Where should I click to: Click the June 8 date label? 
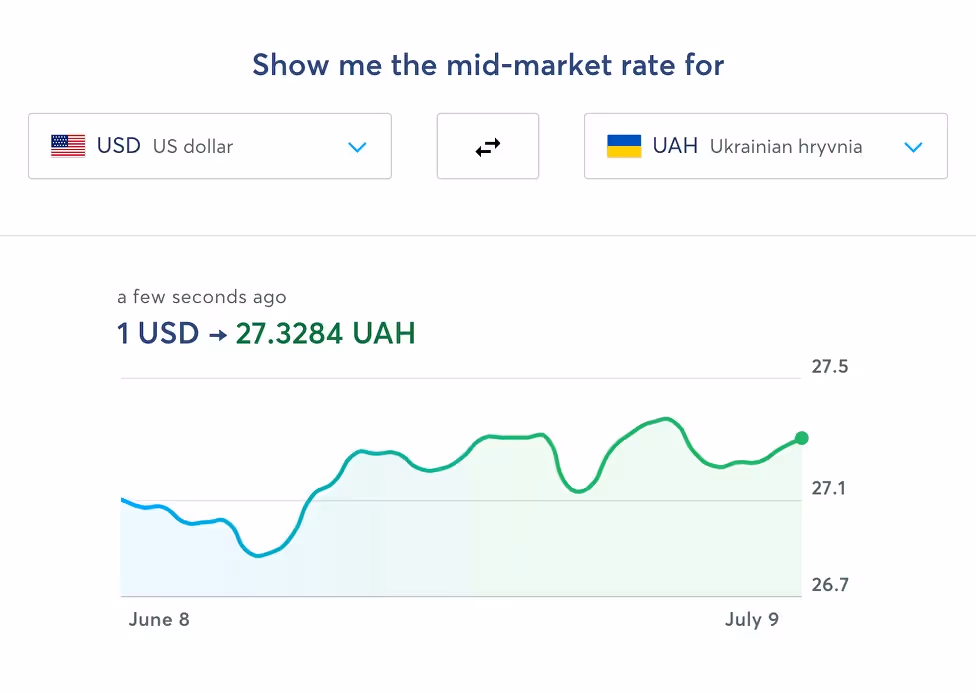tap(159, 620)
